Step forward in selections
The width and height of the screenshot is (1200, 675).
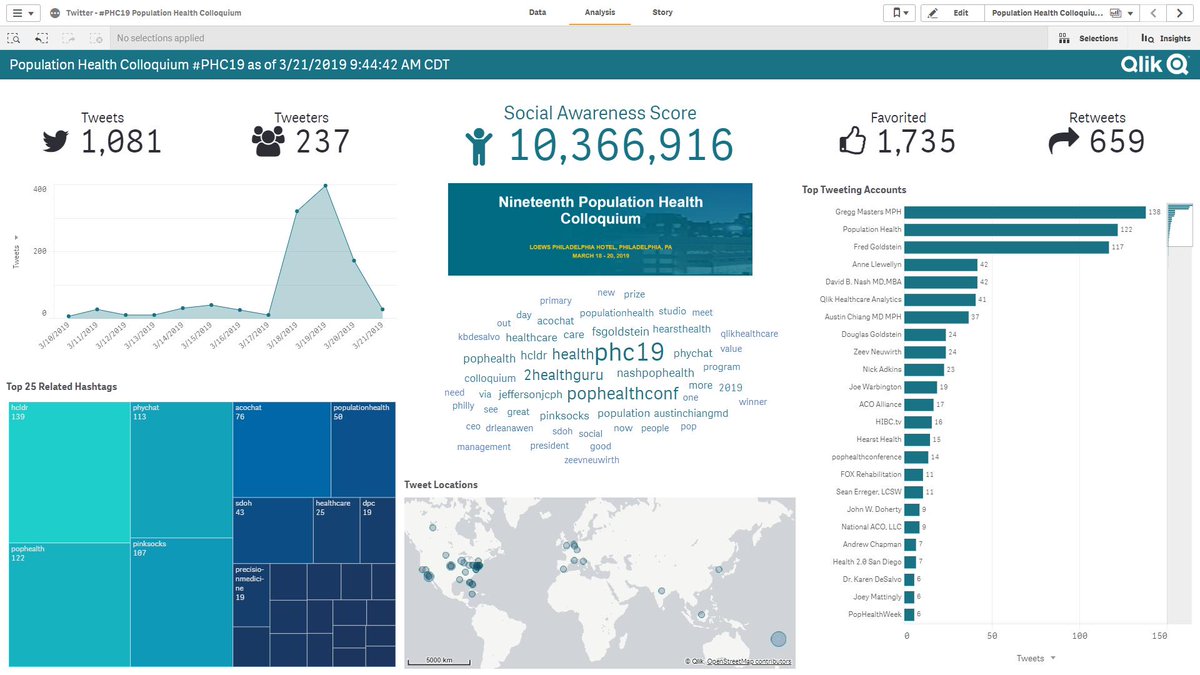69,38
